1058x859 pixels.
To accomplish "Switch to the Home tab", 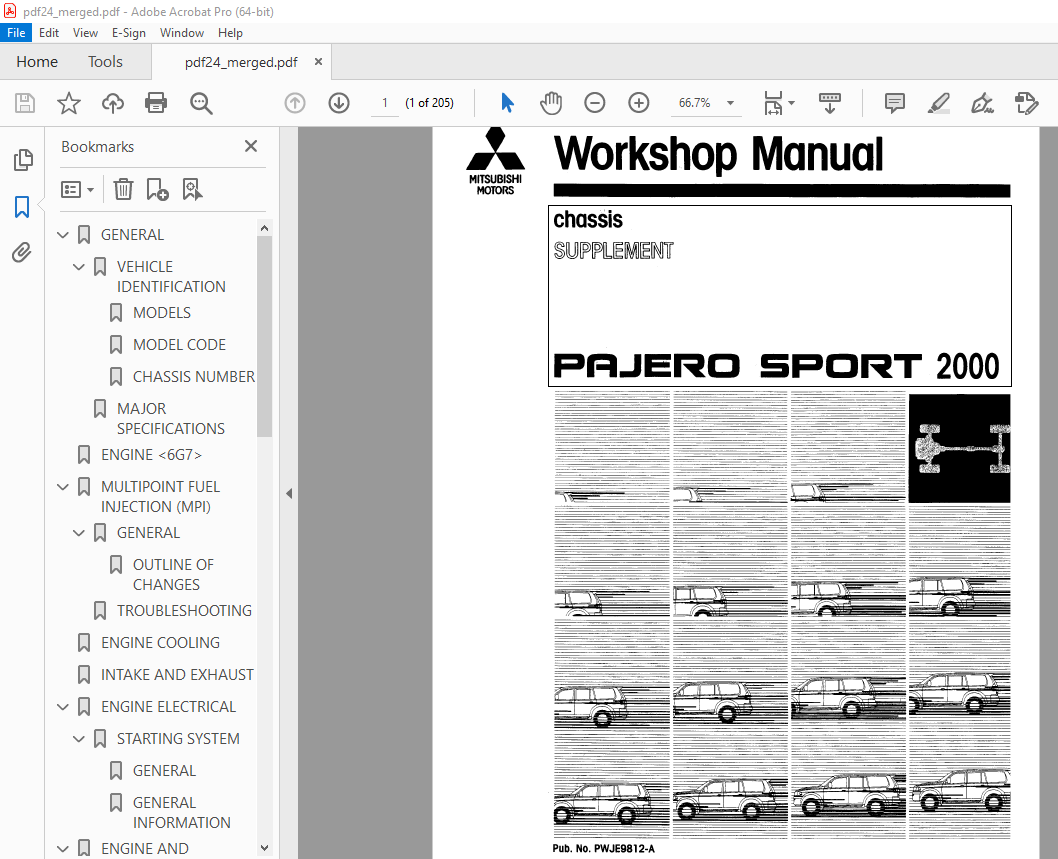I will pyautogui.click(x=37, y=62).
